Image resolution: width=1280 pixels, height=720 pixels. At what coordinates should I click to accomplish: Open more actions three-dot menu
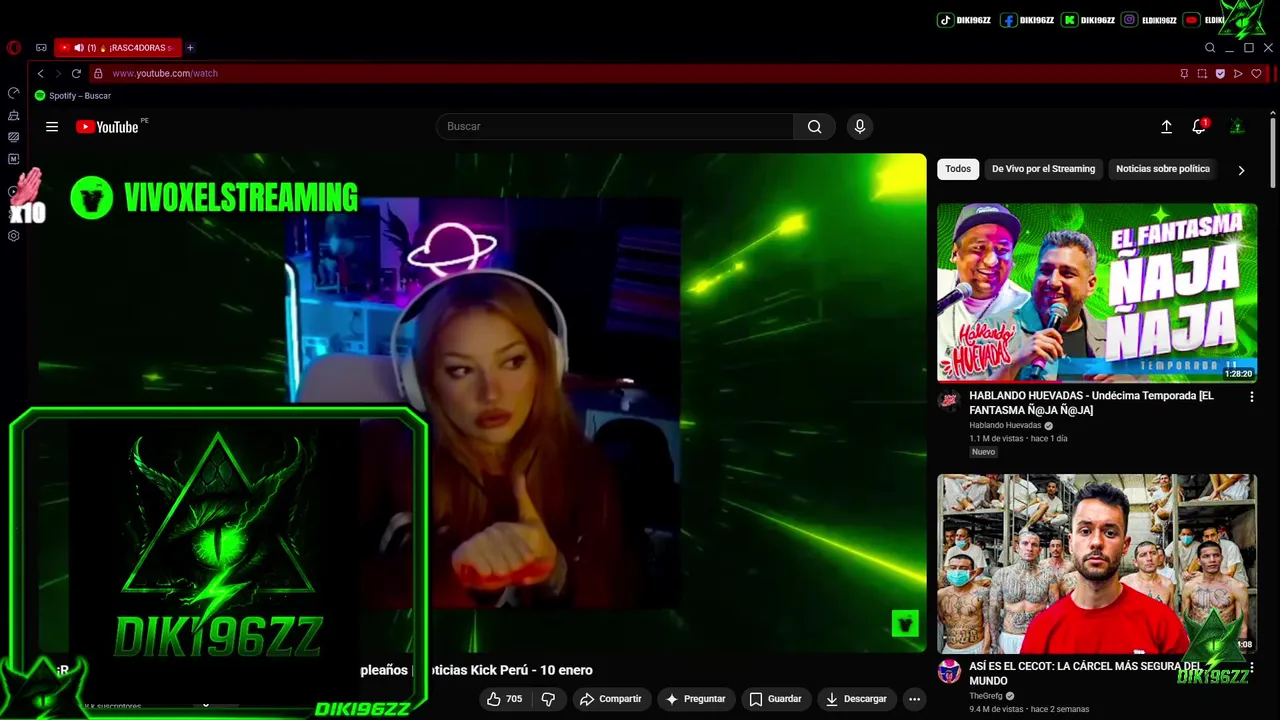914,699
